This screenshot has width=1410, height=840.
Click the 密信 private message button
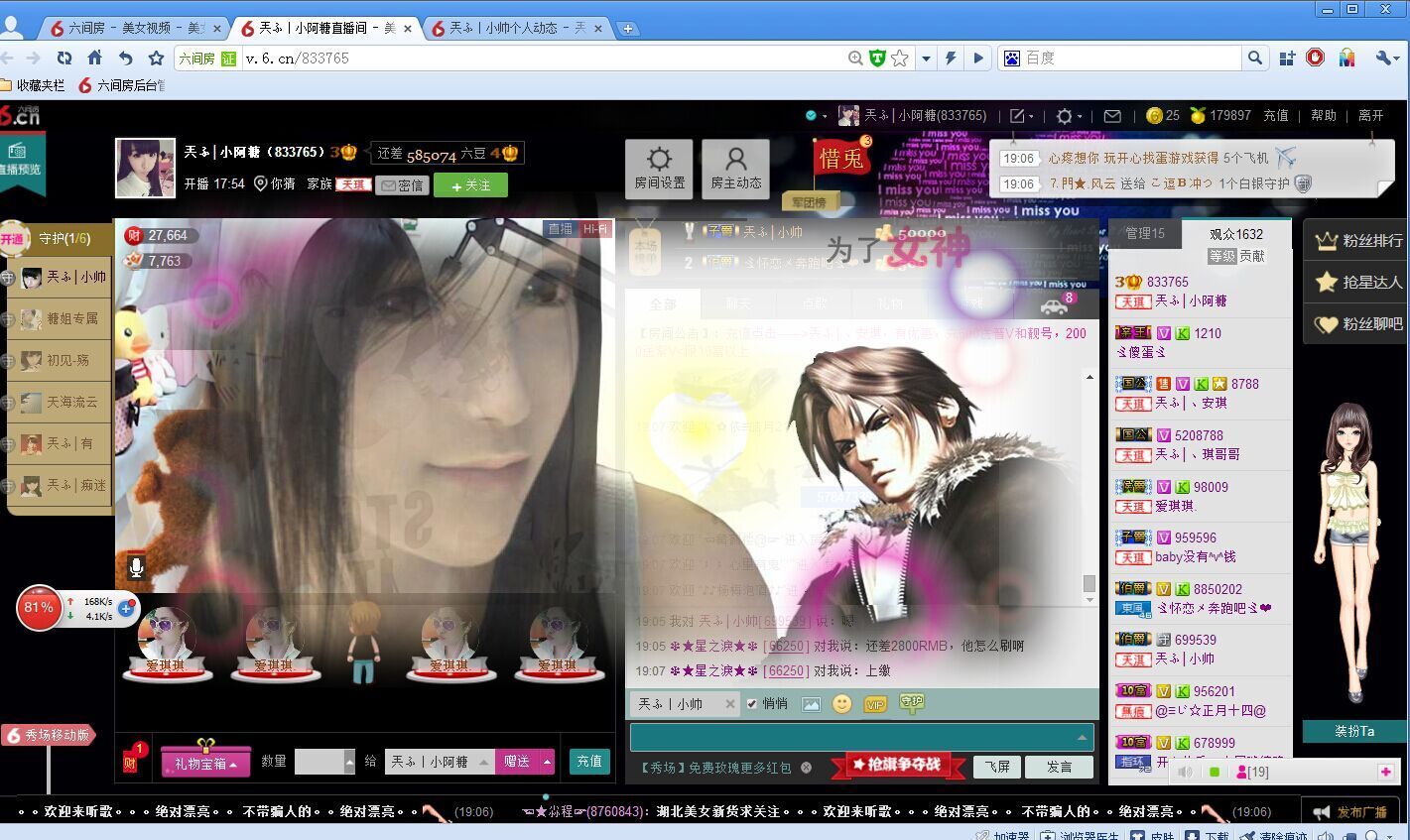(x=402, y=185)
